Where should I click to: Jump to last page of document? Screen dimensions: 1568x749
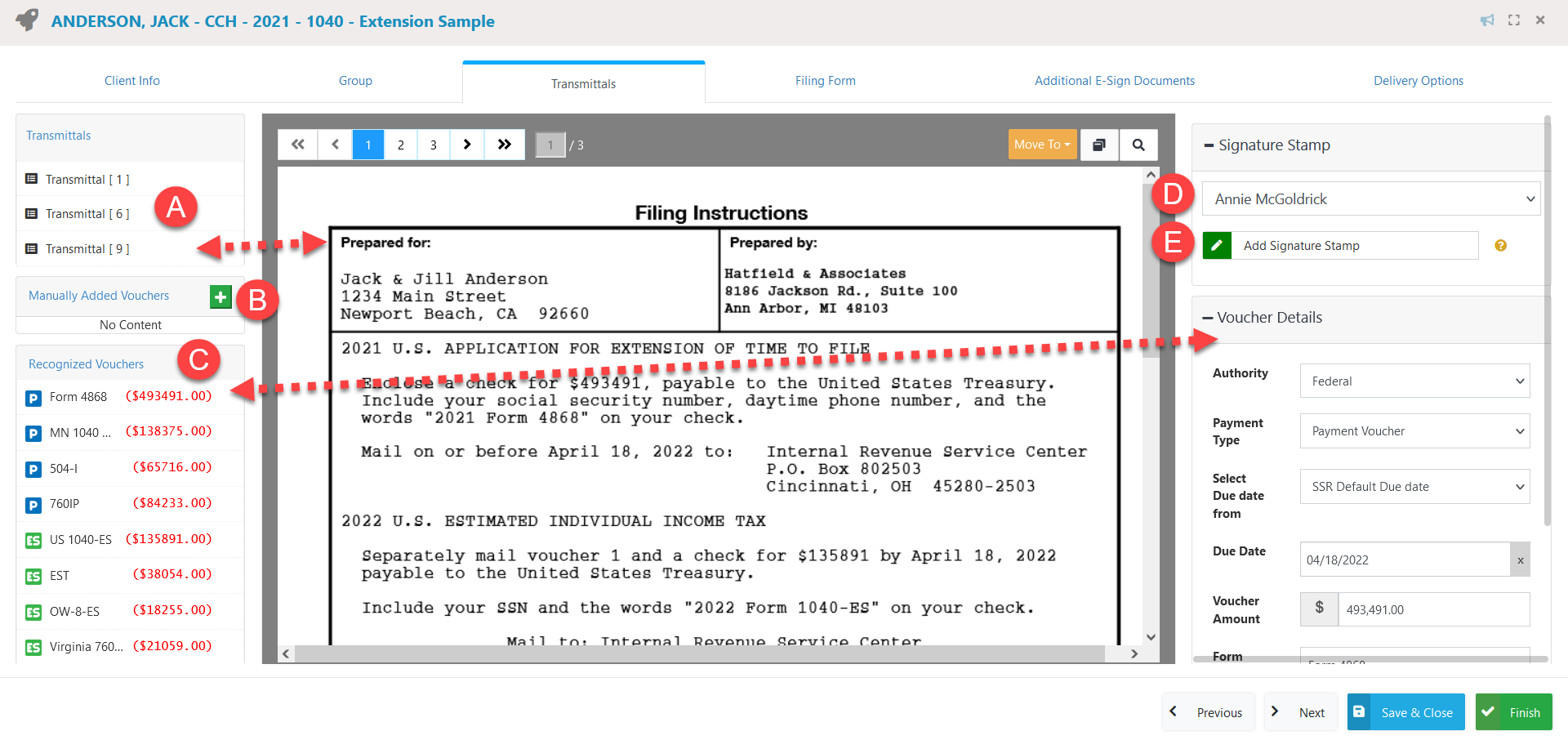[505, 145]
